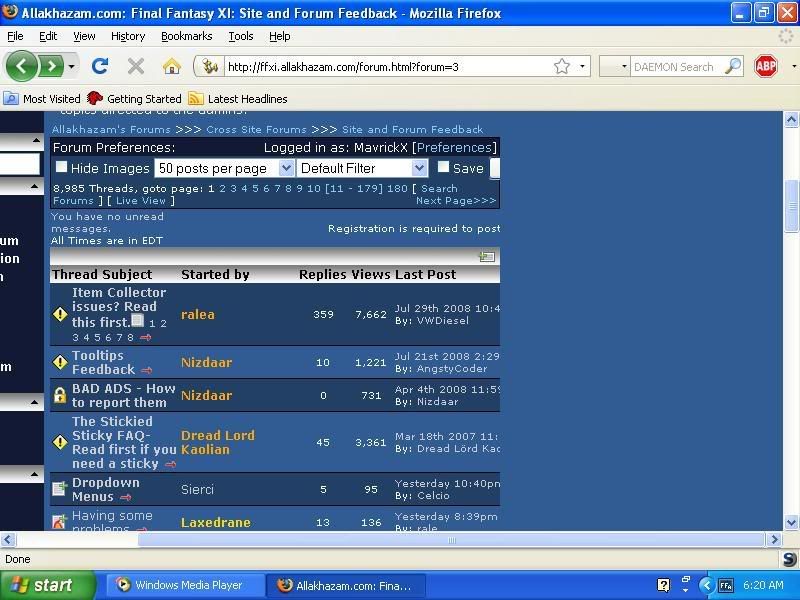Open the Default Filter dropdown
800x600 pixels.
click(362, 168)
